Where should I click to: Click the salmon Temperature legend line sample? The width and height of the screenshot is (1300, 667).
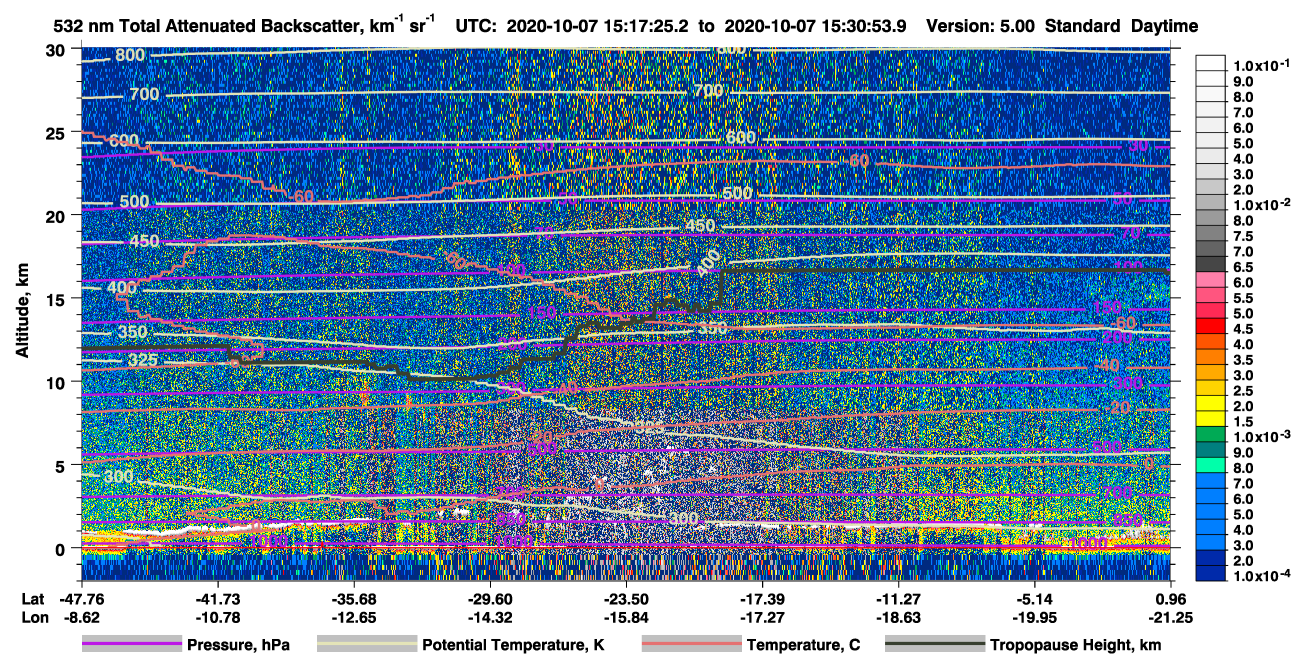point(692,645)
